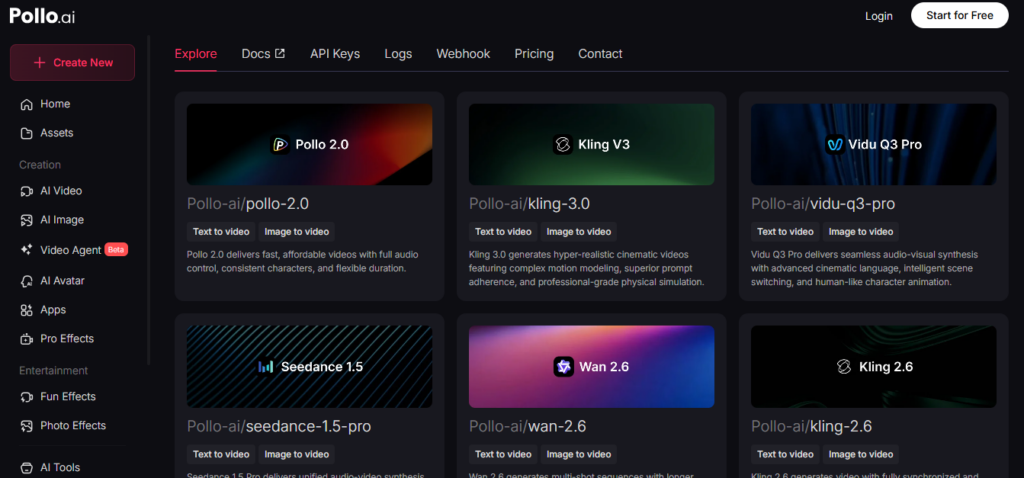This screenshot has height=478, width=1024.
Task: Click the Seedance 1.5 striped banner thumbnail
Action: click(x=310, y=367)
